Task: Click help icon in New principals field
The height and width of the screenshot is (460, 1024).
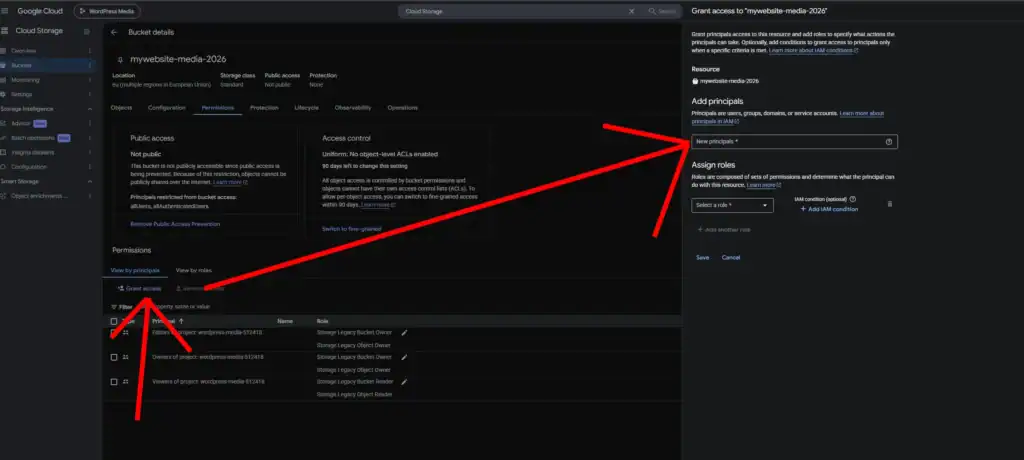Action: pos(889,142)
